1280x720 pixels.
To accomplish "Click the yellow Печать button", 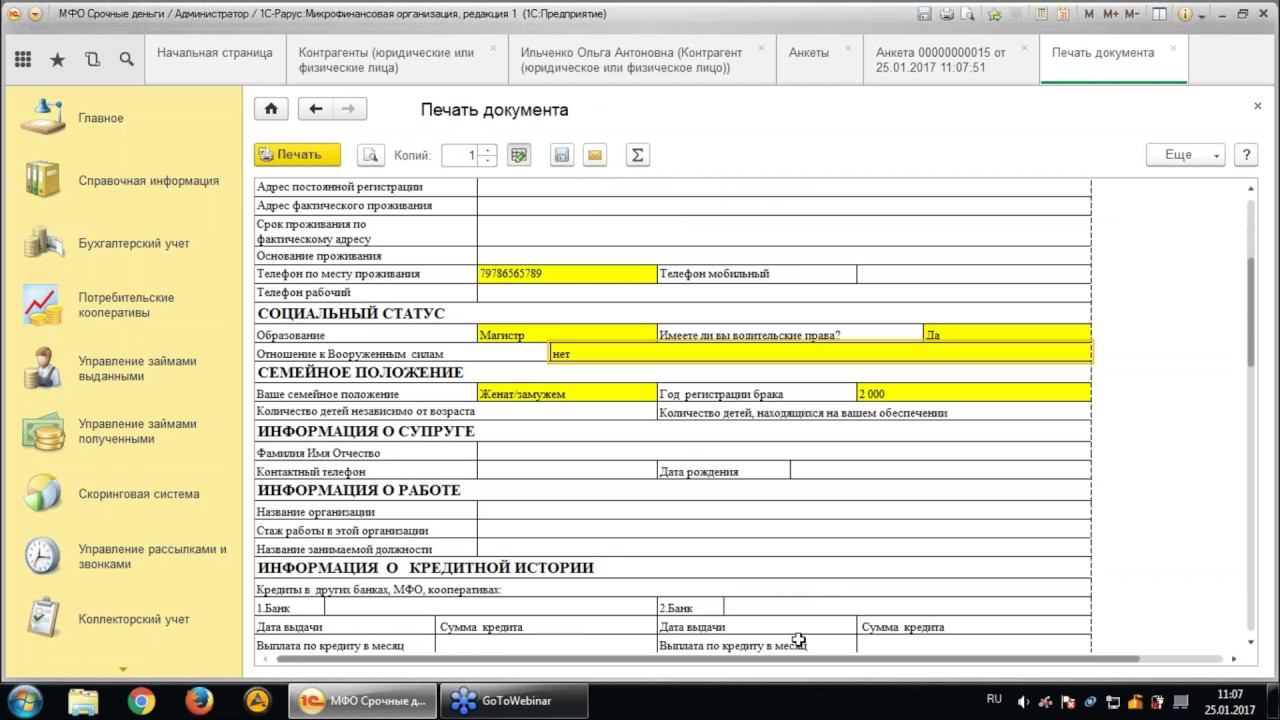I will pyautogui.click(x=297, y=155).
